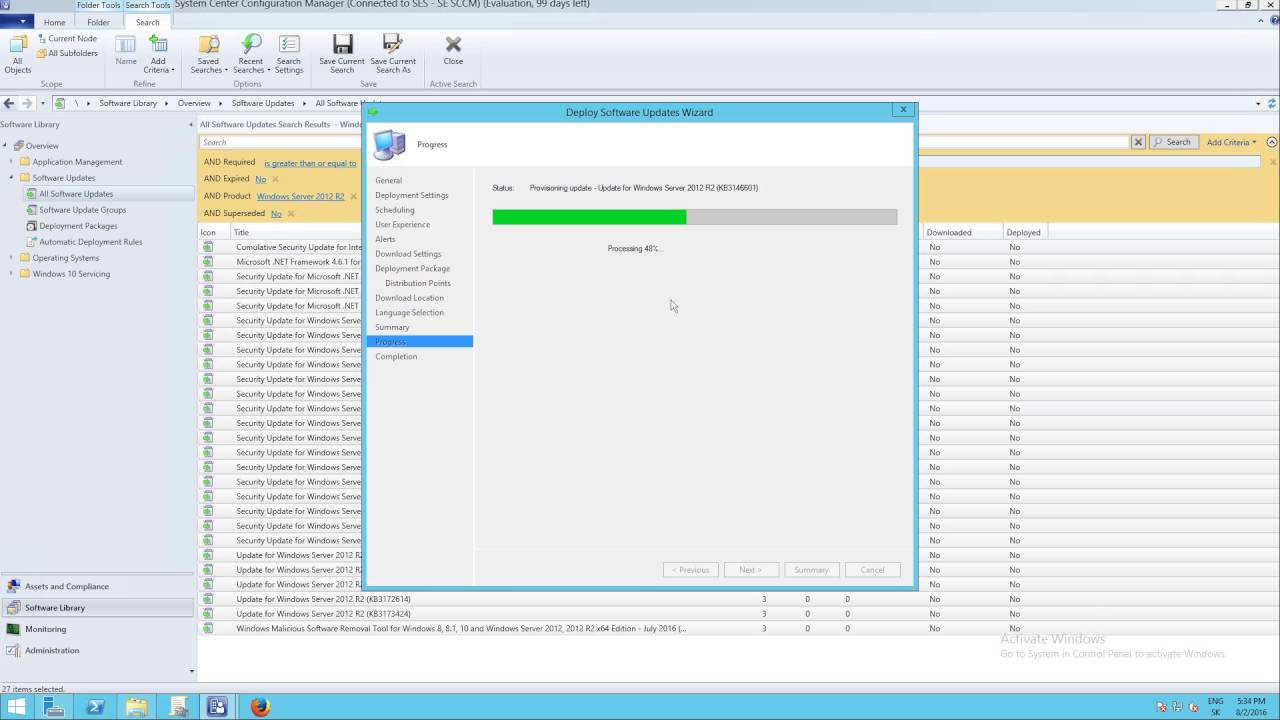Screen dimensions: 1280x720
Task: Open the address bar dropdown arrow
Action: click(x=1258, y=103)
